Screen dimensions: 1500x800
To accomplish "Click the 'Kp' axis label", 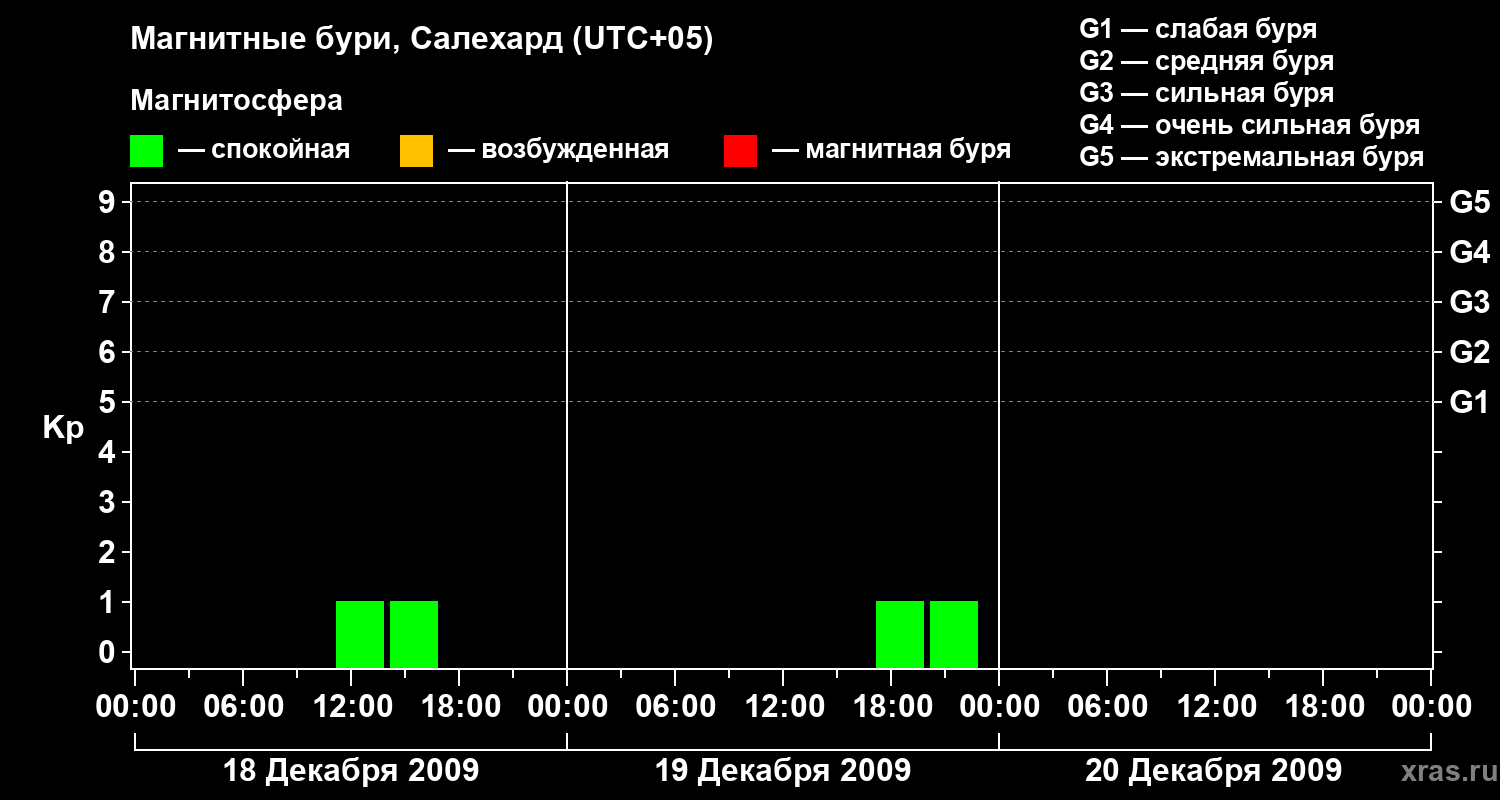I will click(x=62, y=428).
